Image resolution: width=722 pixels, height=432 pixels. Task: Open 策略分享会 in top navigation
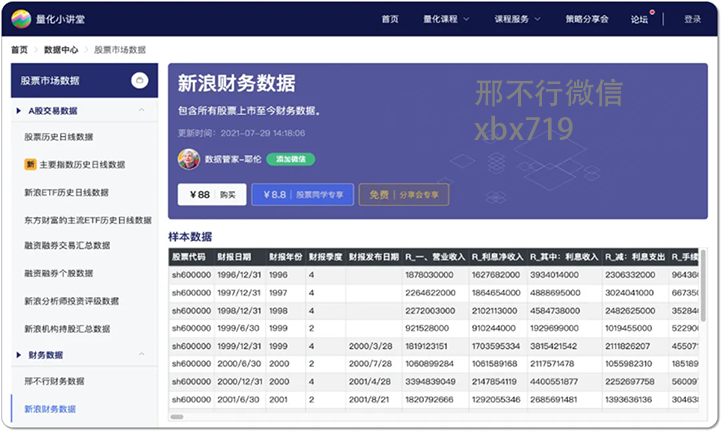point(587,19)
